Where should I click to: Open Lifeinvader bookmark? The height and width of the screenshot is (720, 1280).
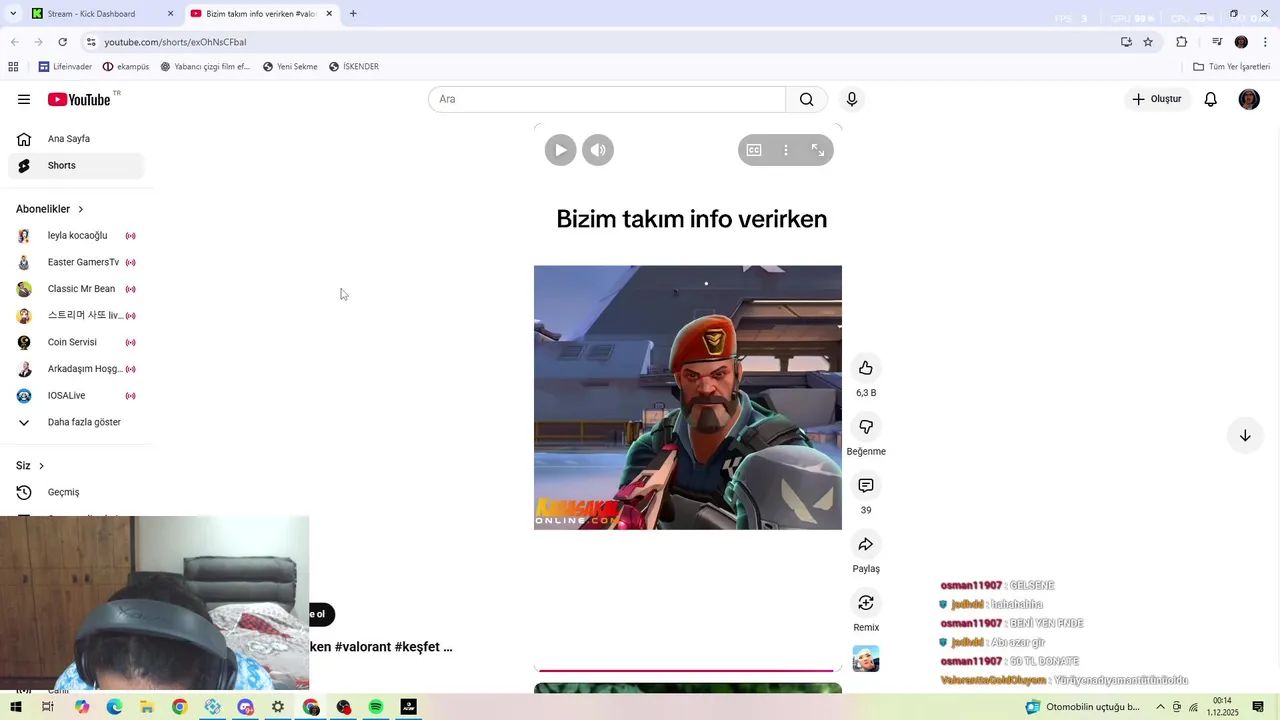pos(65,67)
